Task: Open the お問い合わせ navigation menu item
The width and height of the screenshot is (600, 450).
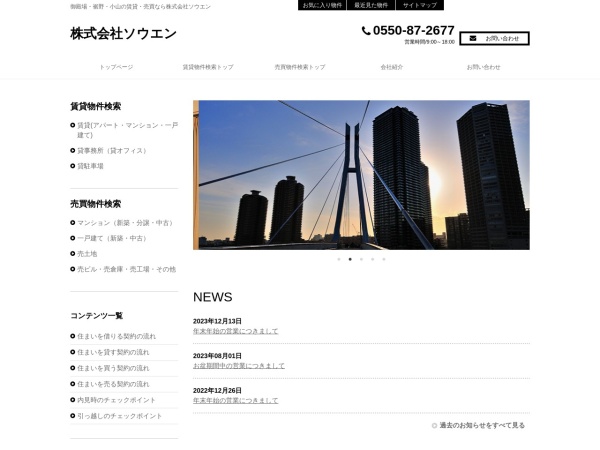Action: coord(484,67)
